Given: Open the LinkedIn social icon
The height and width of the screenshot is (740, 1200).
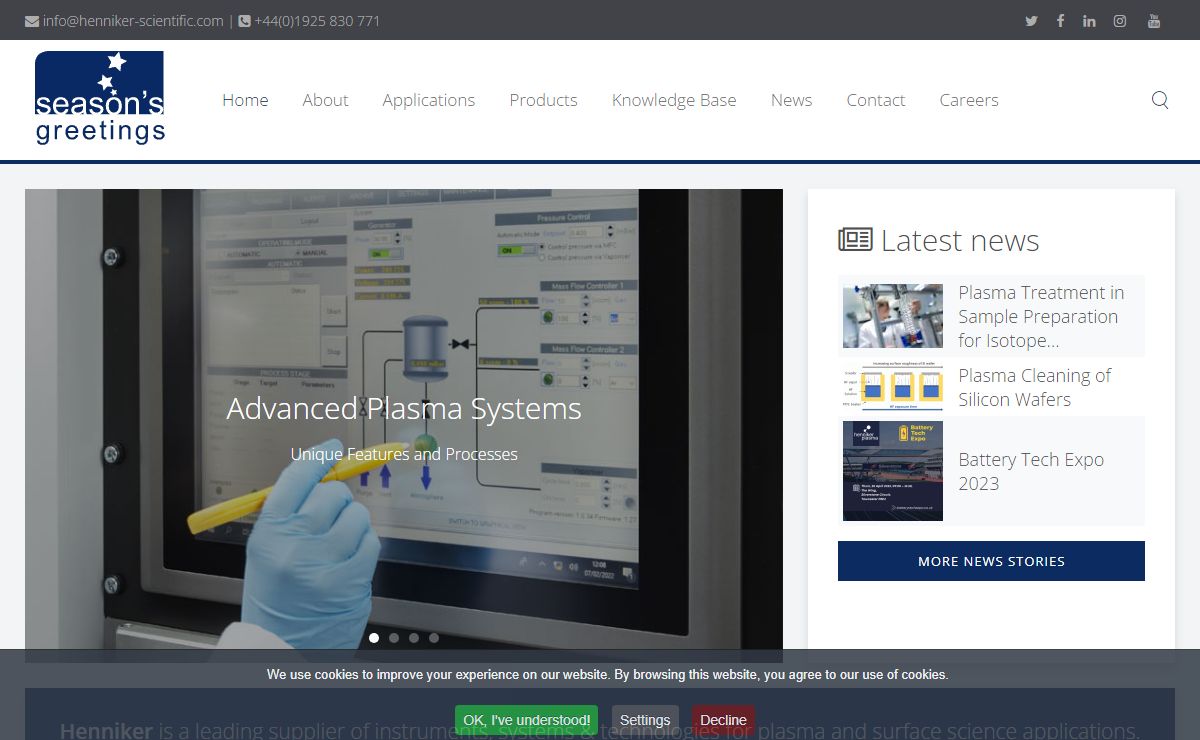Looking at the screenshot, I should pyautogui.click(x=1089, y=21).
